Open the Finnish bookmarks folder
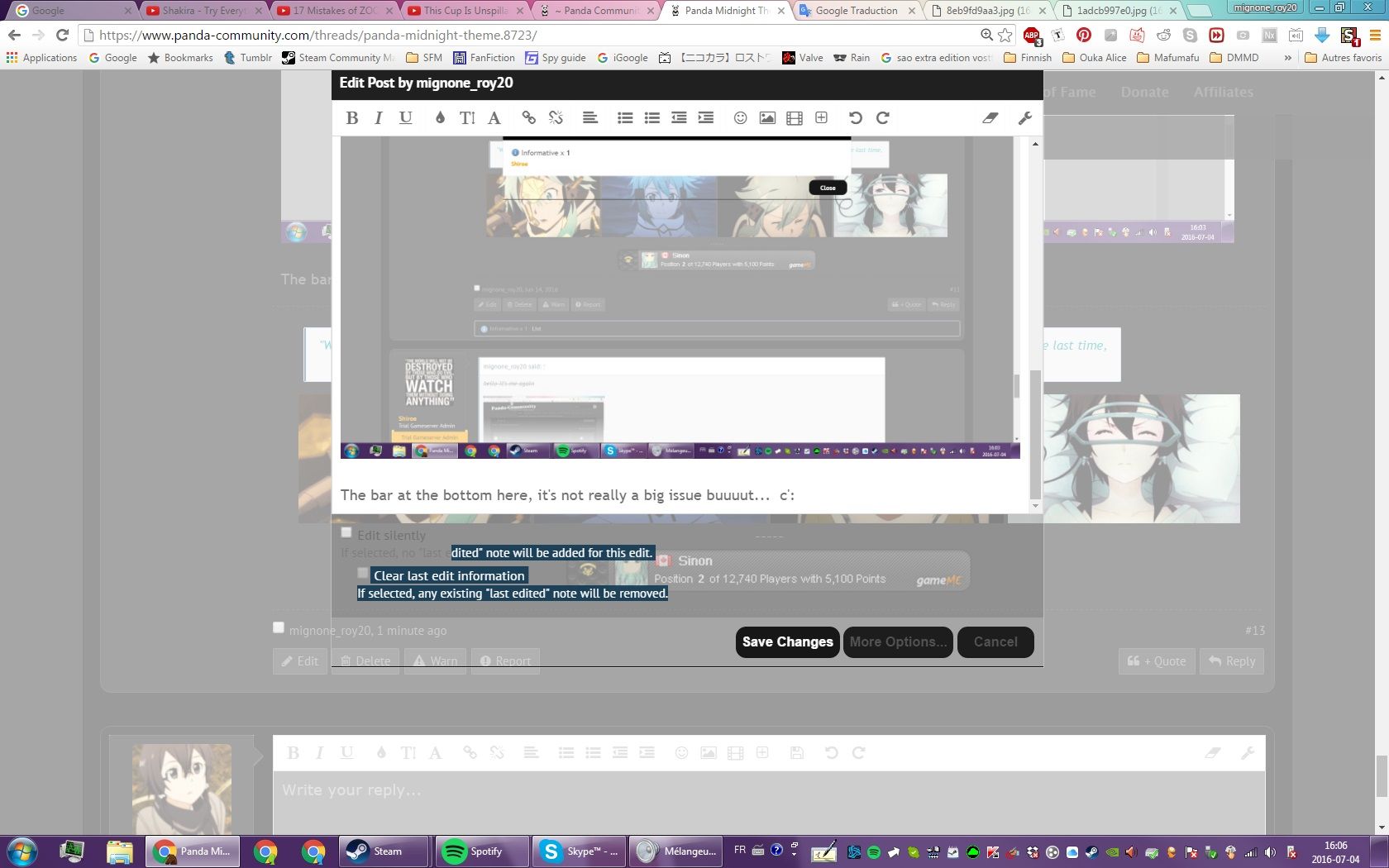The height and width of the screenshot is (868, 1389). [1028, 58]
